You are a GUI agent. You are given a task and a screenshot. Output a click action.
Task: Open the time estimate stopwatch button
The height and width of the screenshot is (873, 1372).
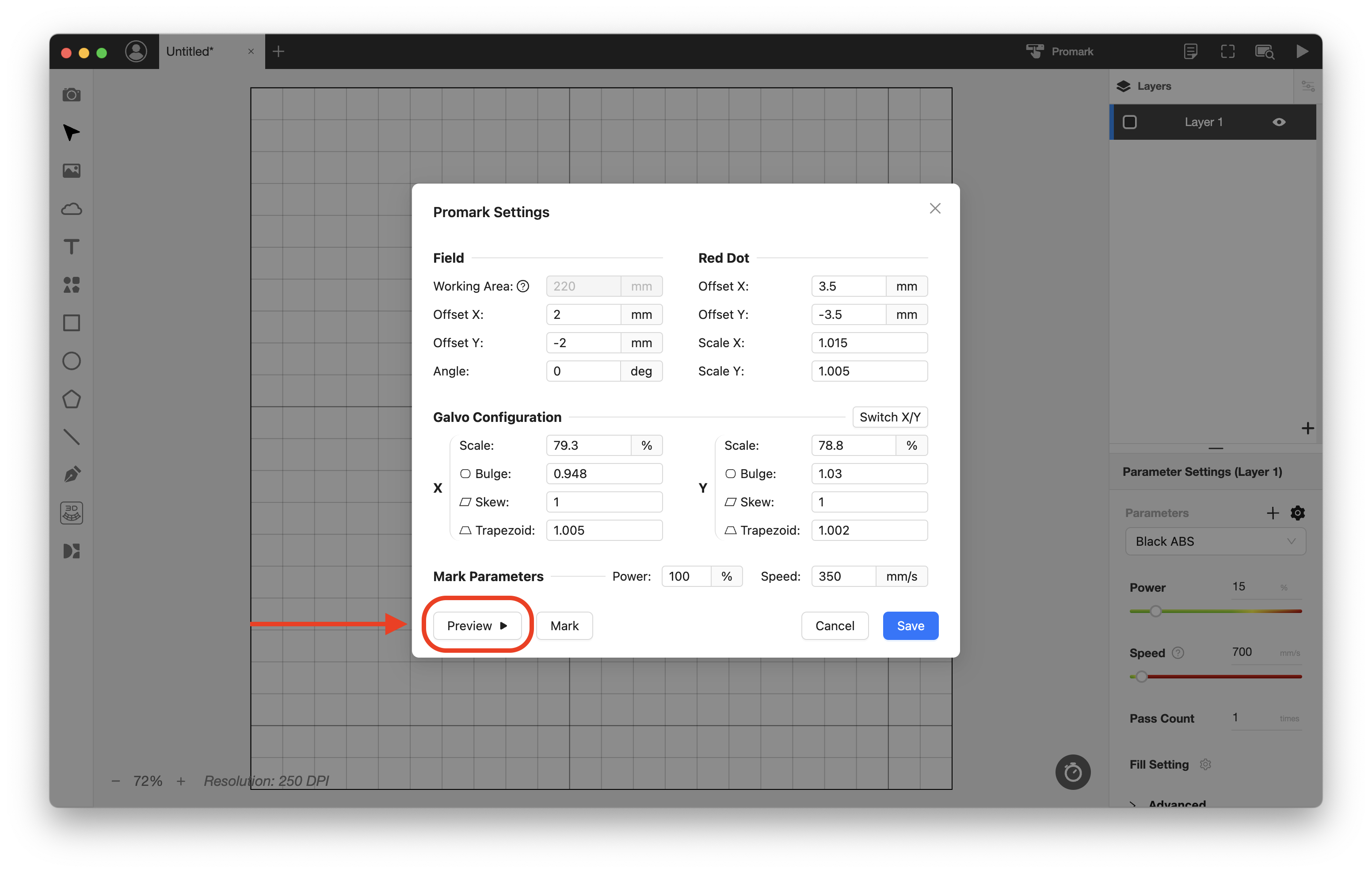[x=1072, y=772]
